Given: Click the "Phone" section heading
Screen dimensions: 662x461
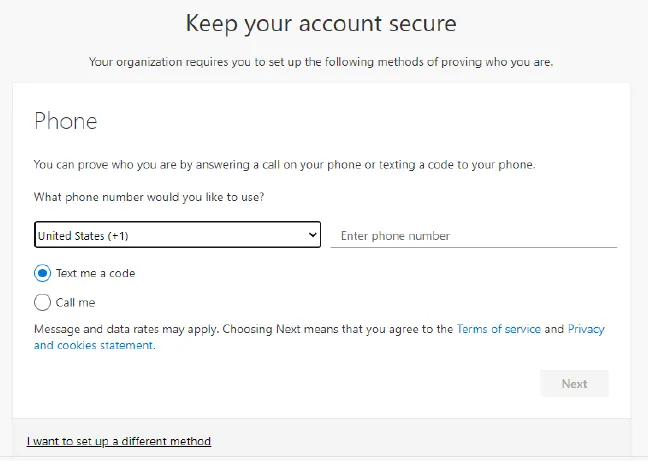Looking at the screenshot, I should (x=66, y=122).
